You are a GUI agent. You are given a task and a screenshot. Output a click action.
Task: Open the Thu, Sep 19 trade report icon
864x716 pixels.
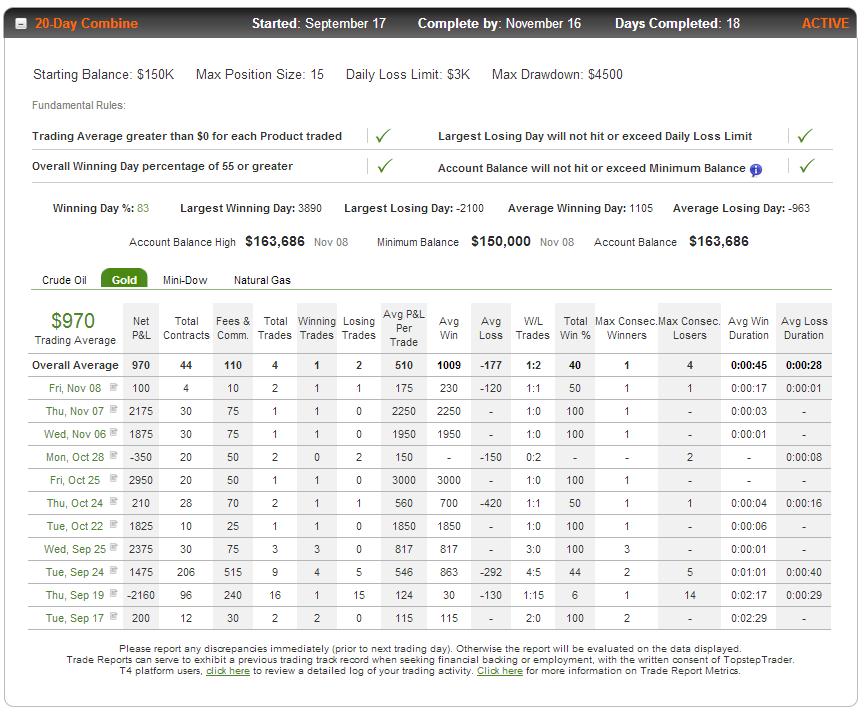113,594
